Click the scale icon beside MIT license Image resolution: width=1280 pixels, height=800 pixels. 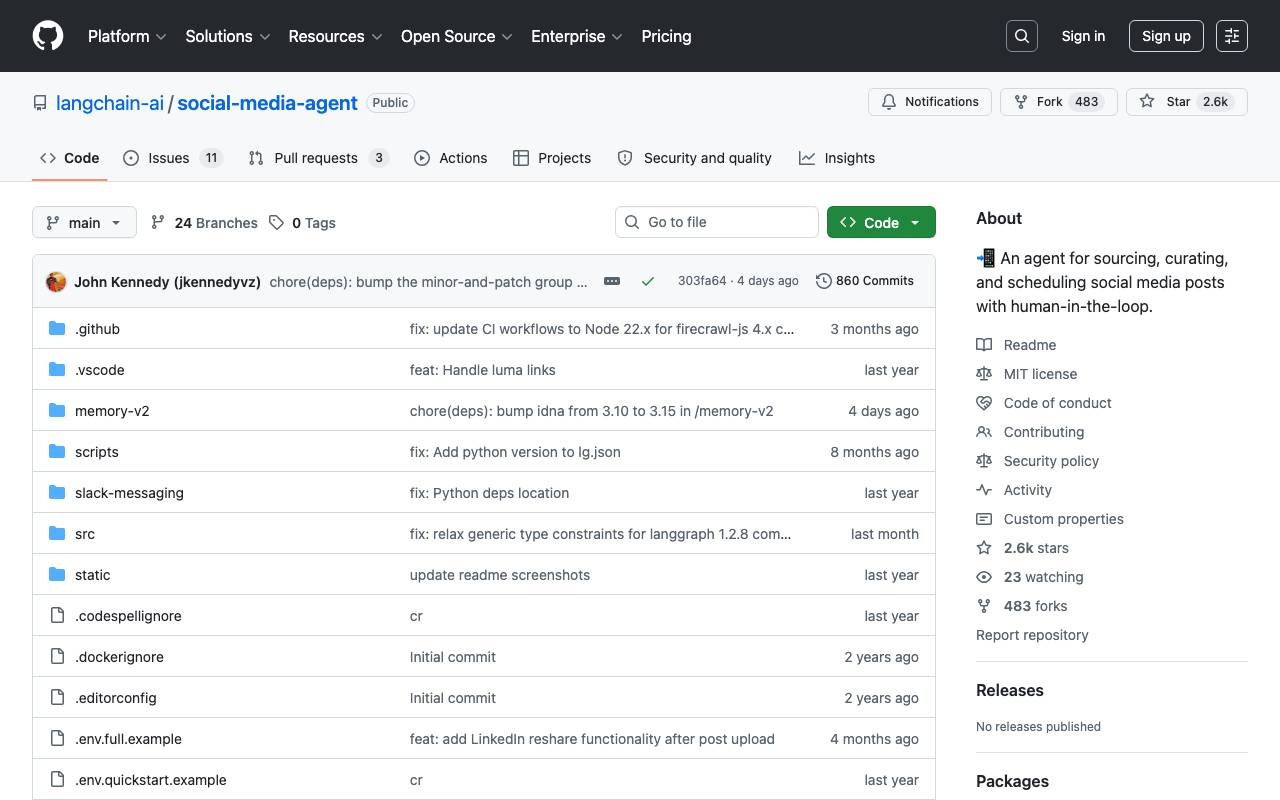[984, 374]
